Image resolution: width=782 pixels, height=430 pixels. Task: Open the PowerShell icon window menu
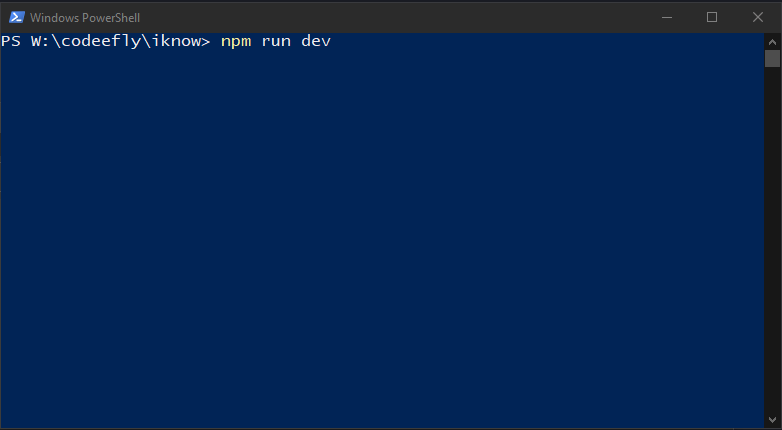(16, 17)
